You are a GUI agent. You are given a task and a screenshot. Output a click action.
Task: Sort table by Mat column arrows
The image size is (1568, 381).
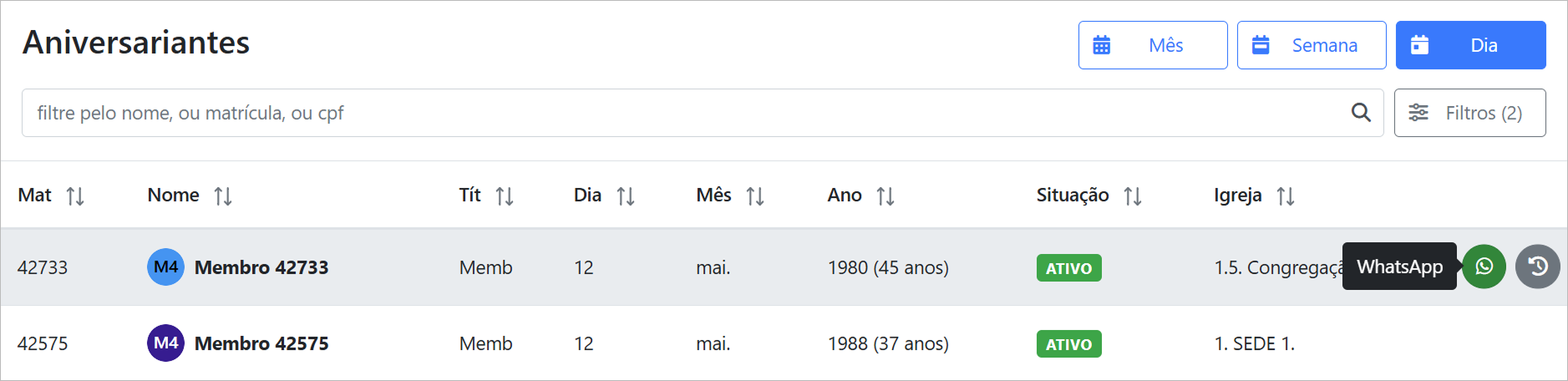[x=75, y=196]
